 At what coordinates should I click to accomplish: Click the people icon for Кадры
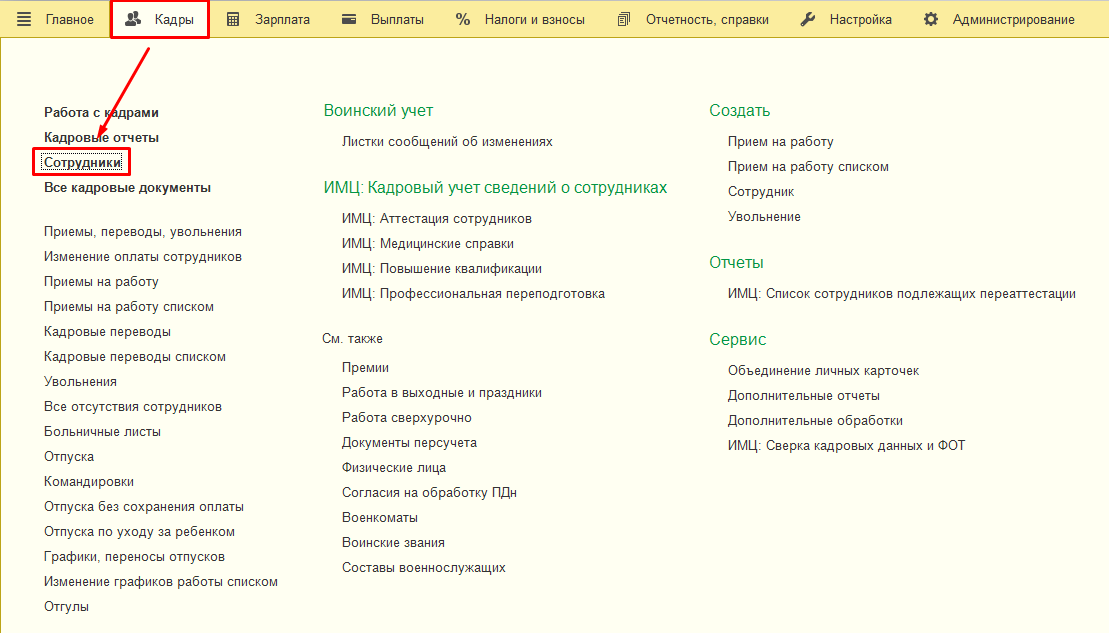tap(133, 20)
